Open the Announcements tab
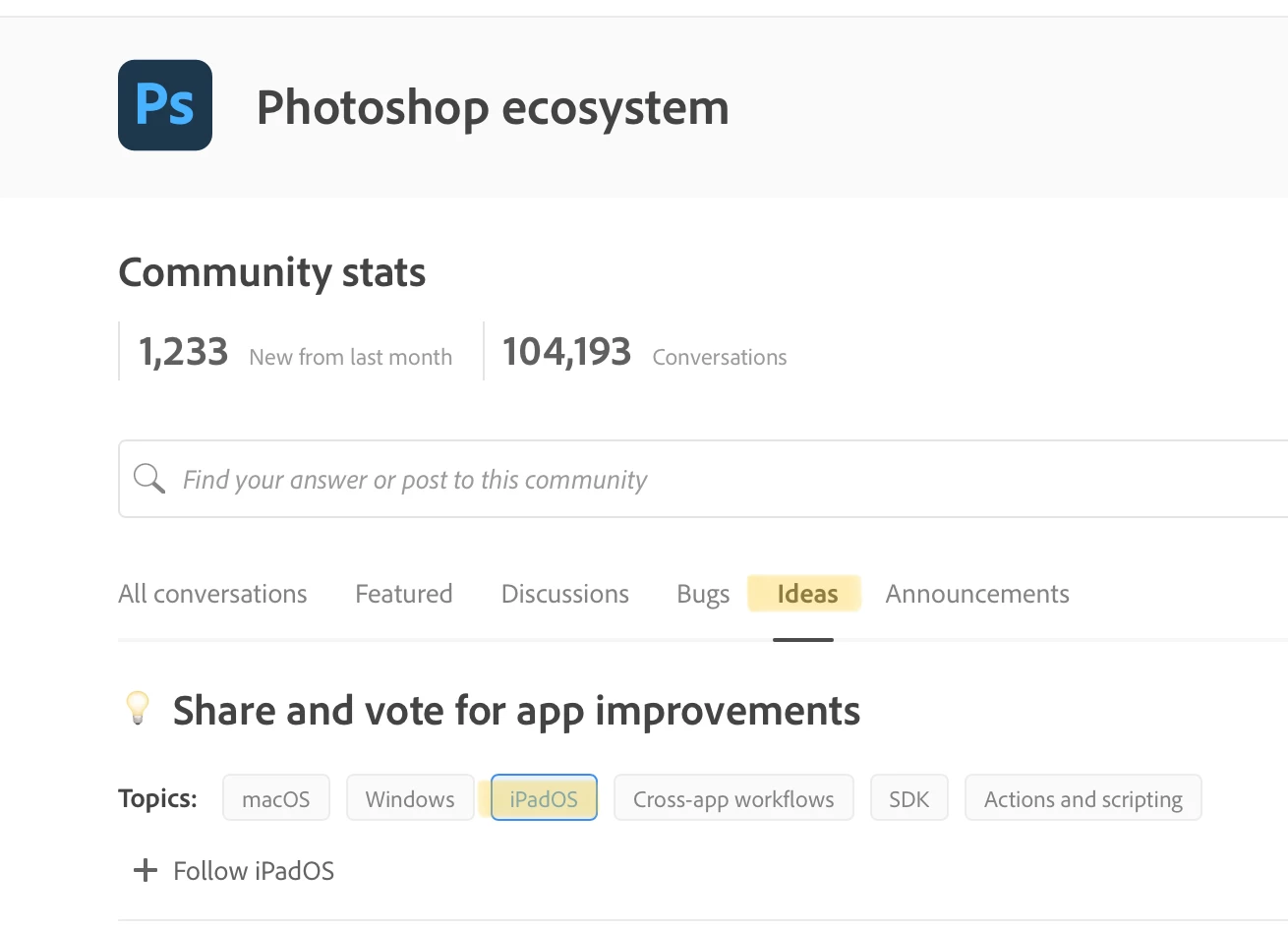 976,594
